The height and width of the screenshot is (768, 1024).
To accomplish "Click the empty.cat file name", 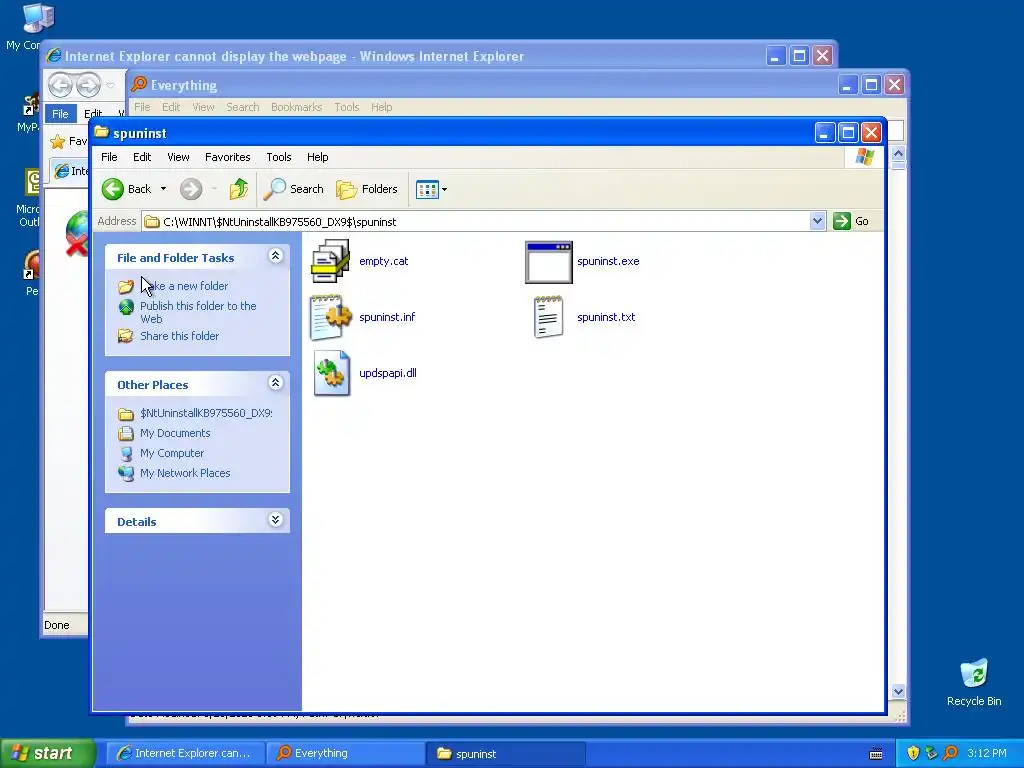I will (383, 261).
